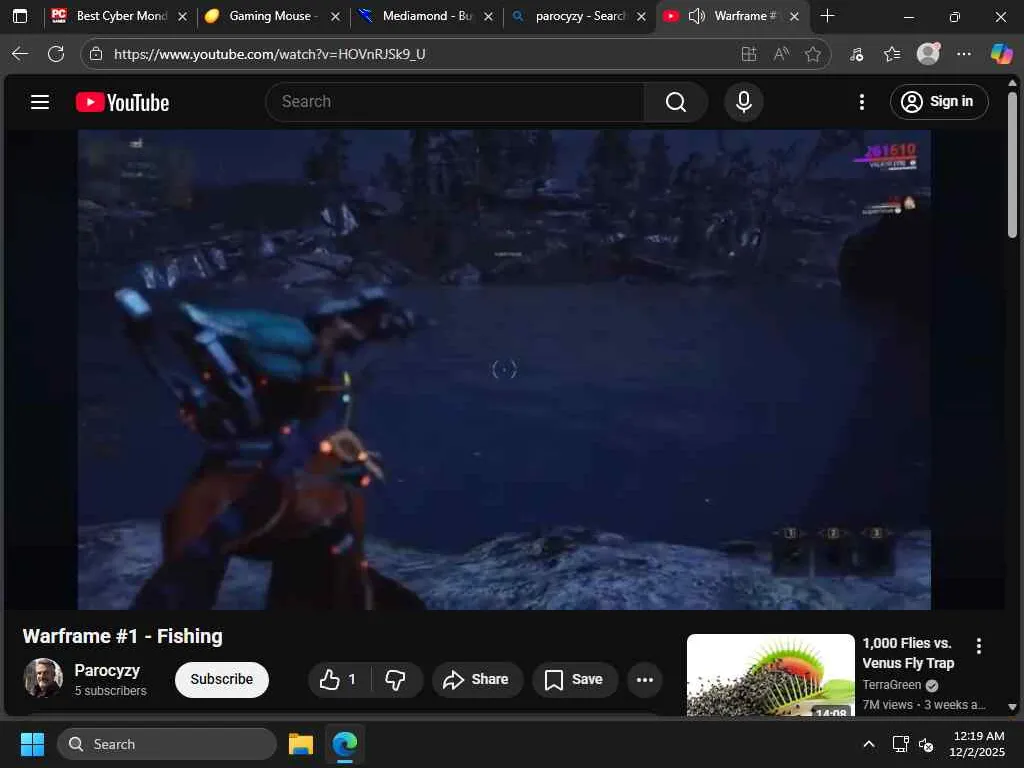Image resolution: width=1024 pixels, height=768 pixels.
Task: Add this page to favorites star
Action: [x=812, y=54]
